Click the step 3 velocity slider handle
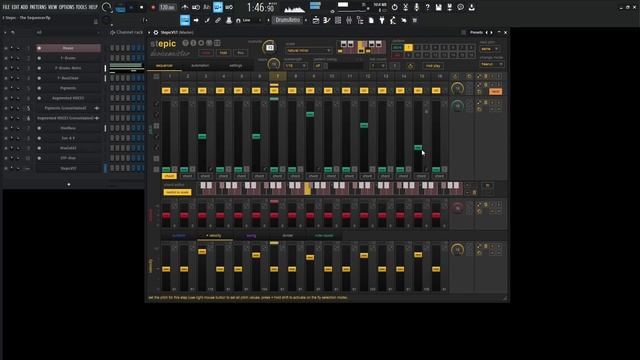The image size is (640, 360). [202, 251]
